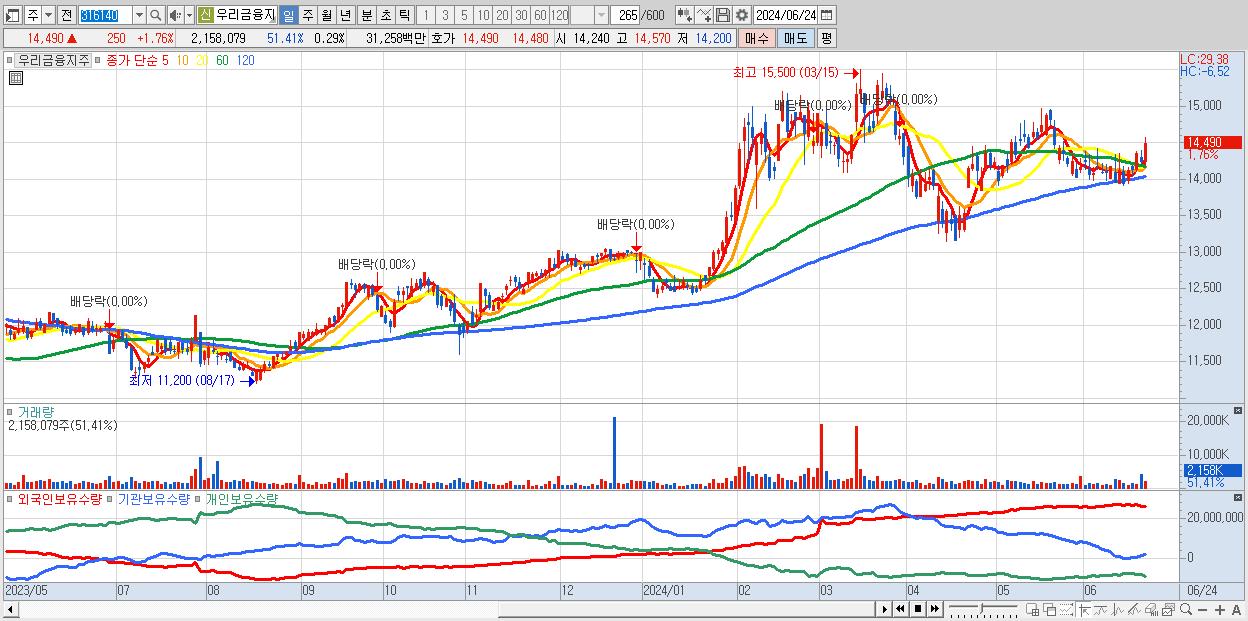Click the stock code input field 316140
This screenshot has height=621, width=1248.
click(x=105, y=15)
